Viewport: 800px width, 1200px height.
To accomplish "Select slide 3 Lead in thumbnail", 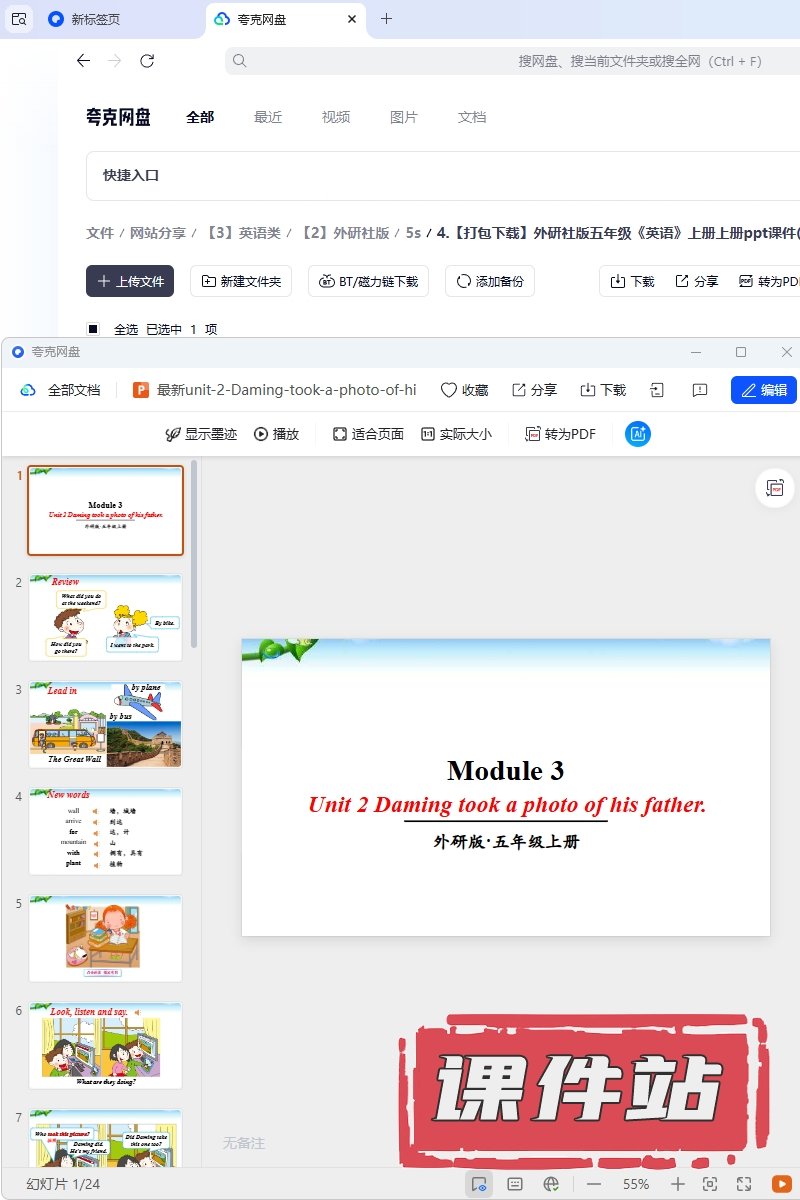I will pos(105,724).
